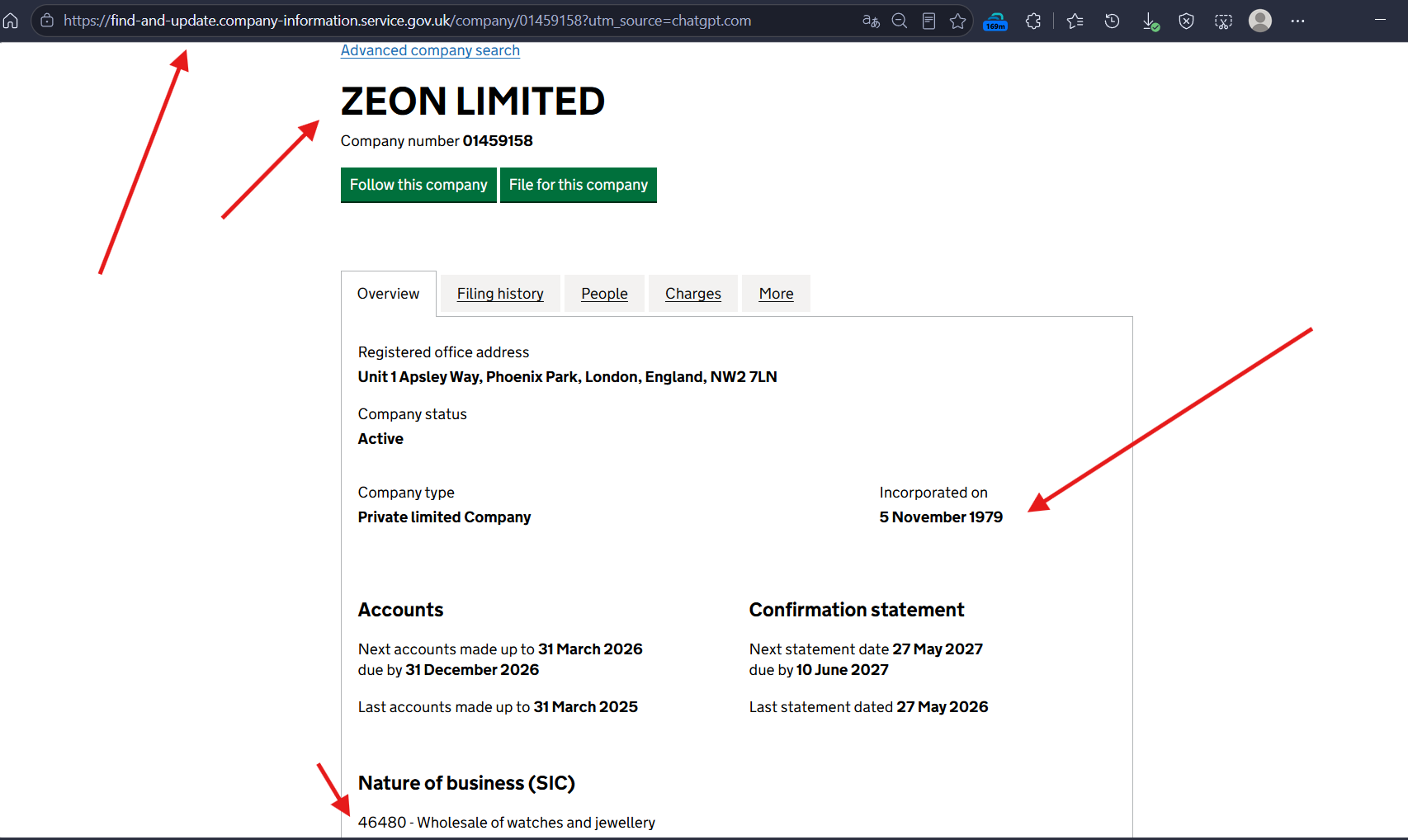
Task: Click Follow this company button
Action: 418,185
